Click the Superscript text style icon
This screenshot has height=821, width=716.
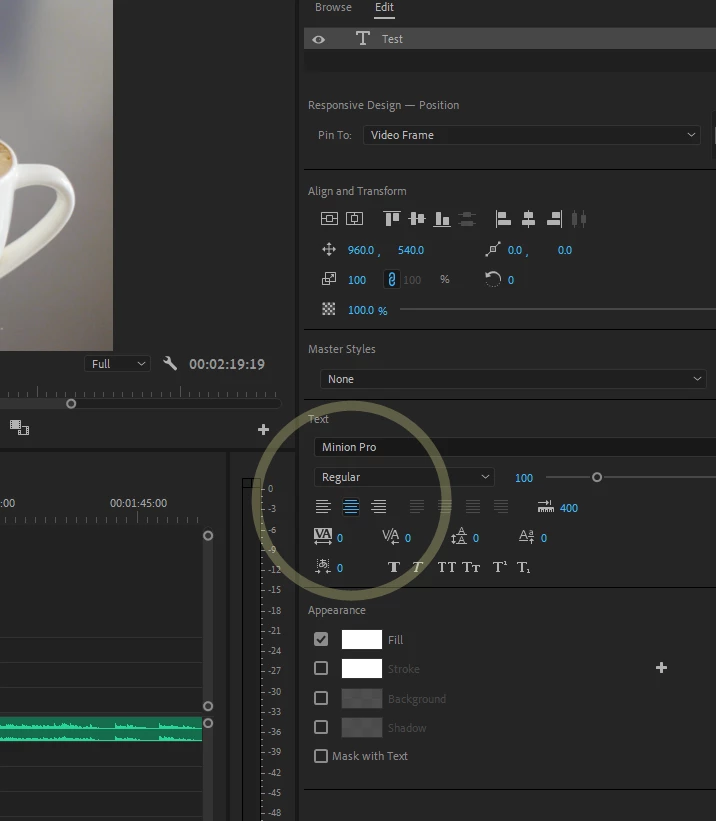point(500,567)
